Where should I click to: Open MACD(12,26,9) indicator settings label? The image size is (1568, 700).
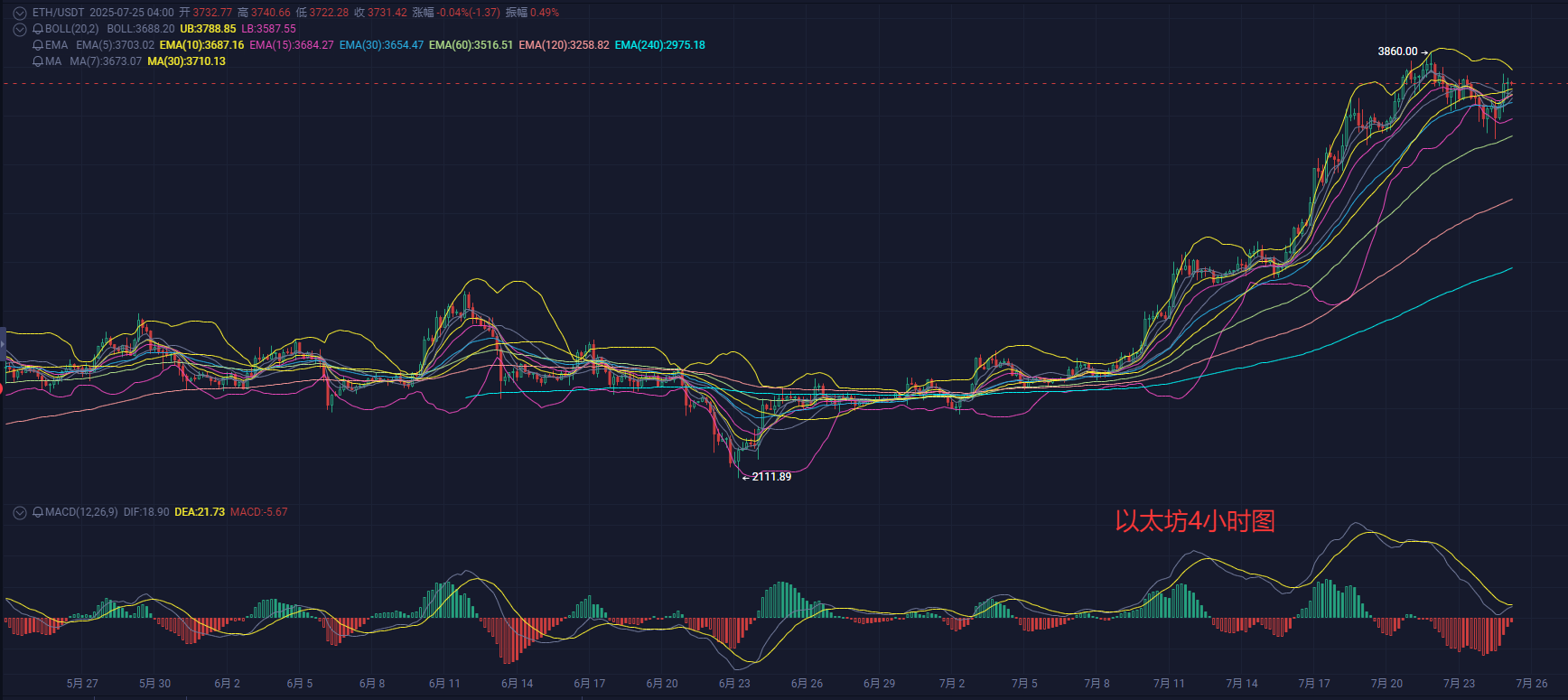coord(81,512)
